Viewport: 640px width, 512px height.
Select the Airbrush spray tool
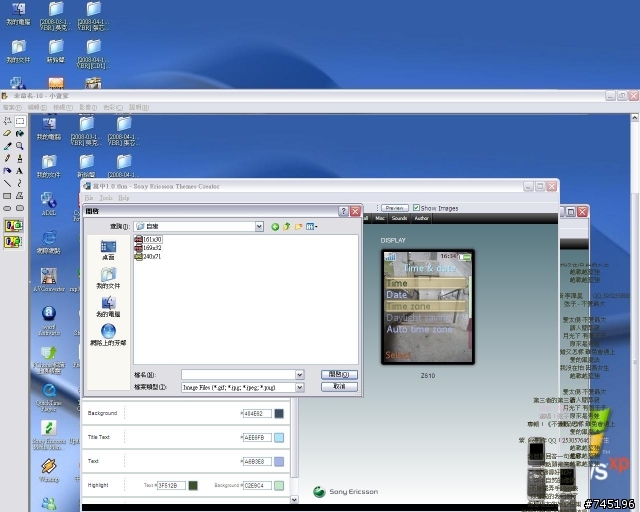(7, 171)
